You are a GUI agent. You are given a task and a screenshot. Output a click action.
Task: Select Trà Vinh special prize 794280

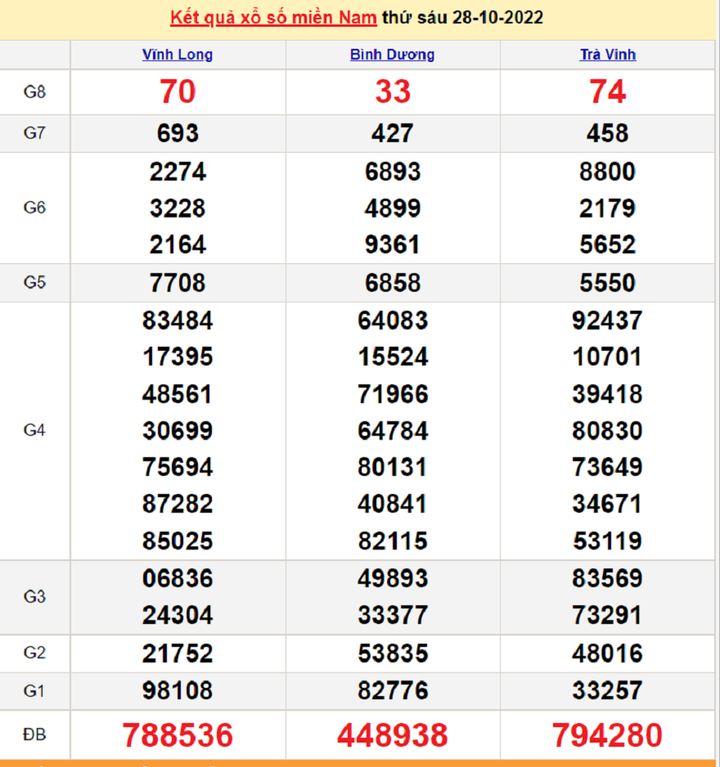click(x=607, y=735)
